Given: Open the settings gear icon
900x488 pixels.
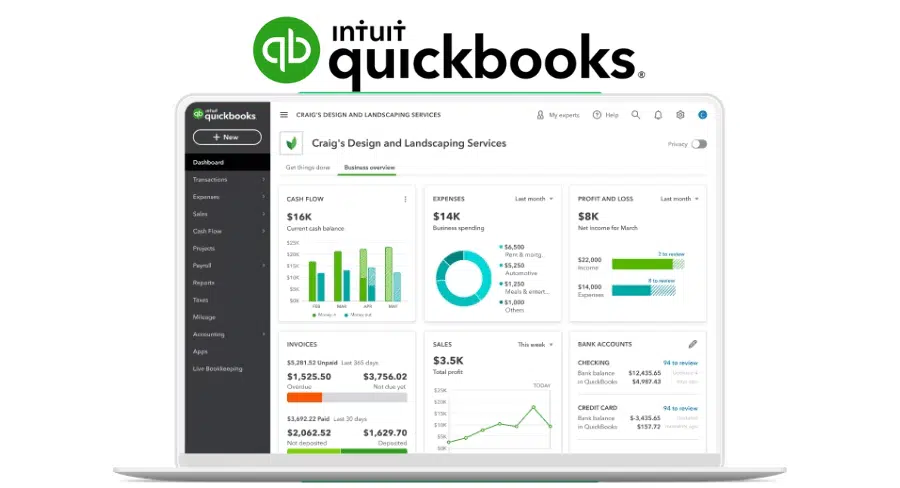Looking at the screenshot, I should coord(680,115).
